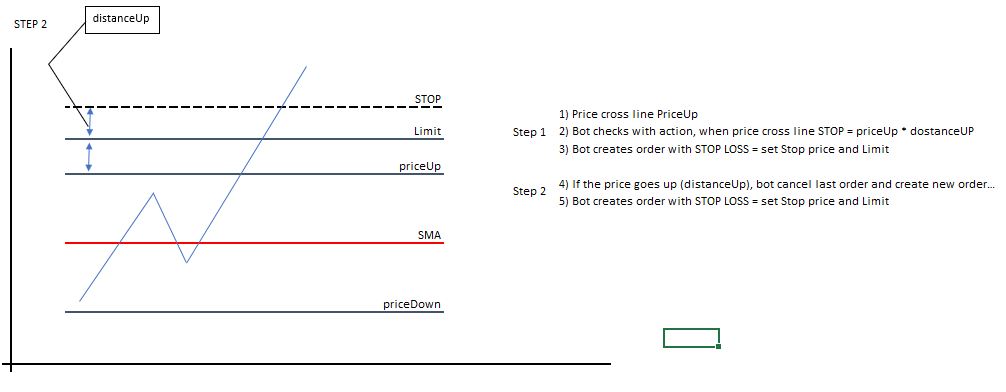
Task: Click the STEP 2 title label
Action: tap(30, 25)
